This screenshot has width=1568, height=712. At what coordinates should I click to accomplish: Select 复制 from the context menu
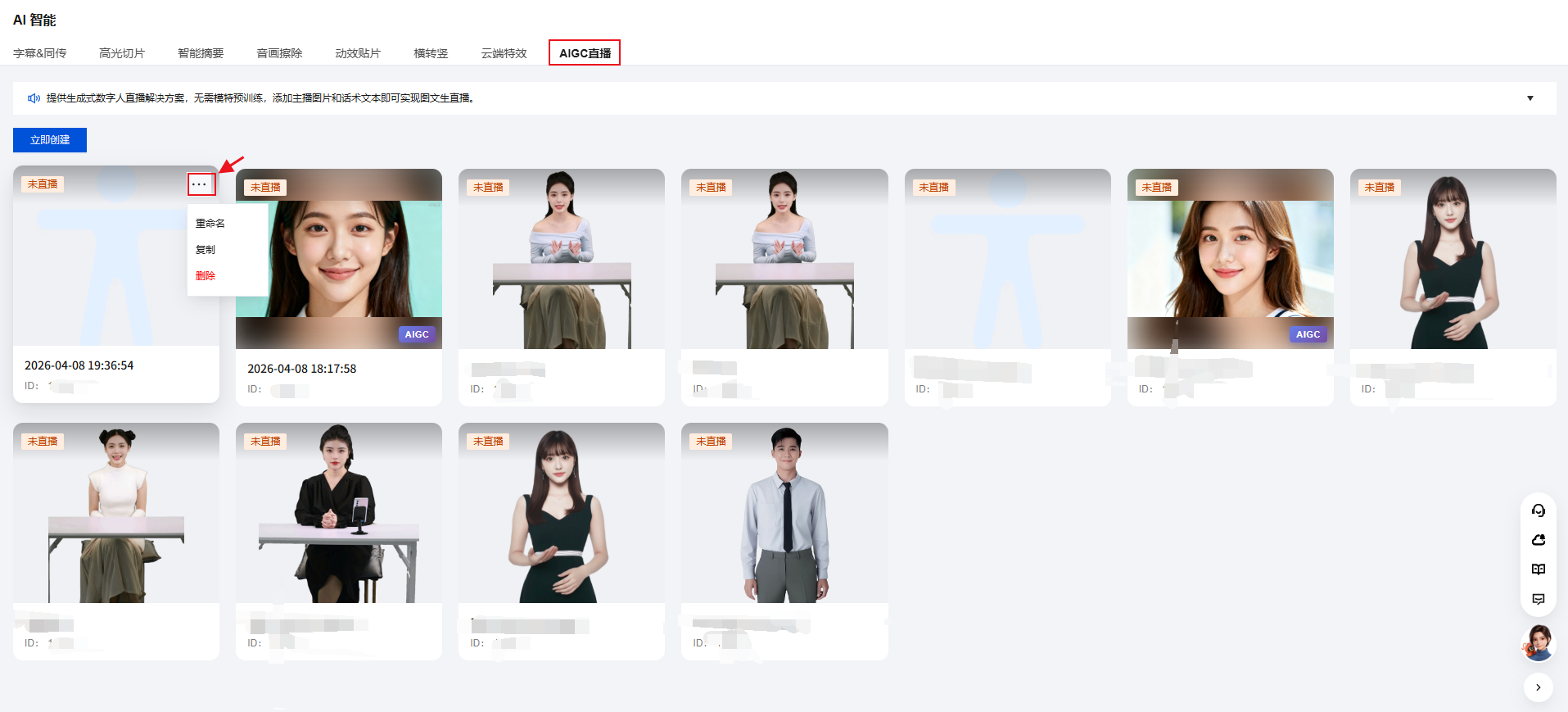pyautogui.click(x=206, y=250)
